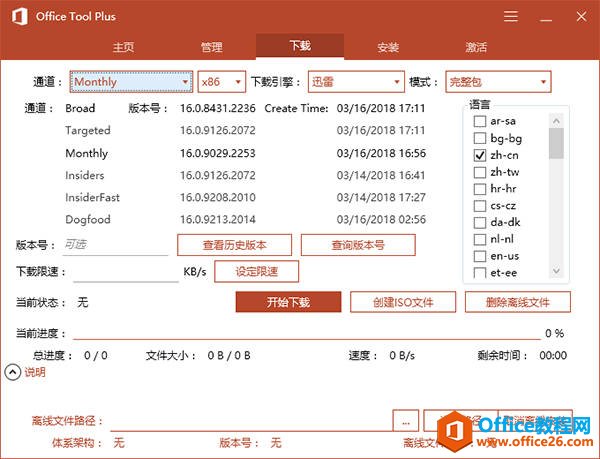The width and height of the screenshot is (600, 459).
Task: Open the 安装 tab
Action: pyautogui.click(x=388, y=47)
